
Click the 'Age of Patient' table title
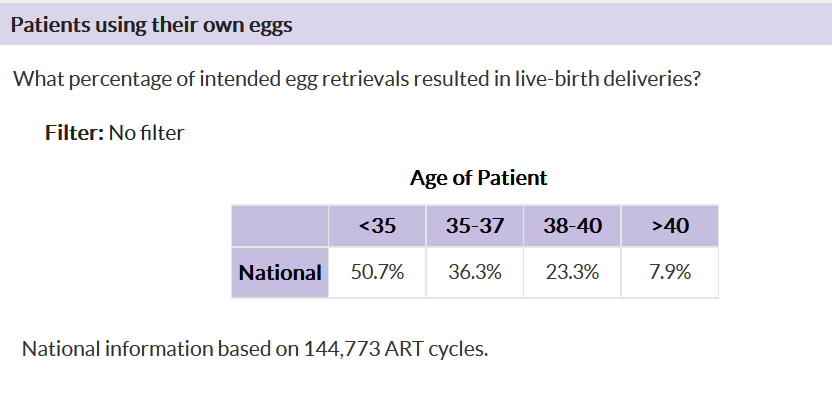[478, 177]
